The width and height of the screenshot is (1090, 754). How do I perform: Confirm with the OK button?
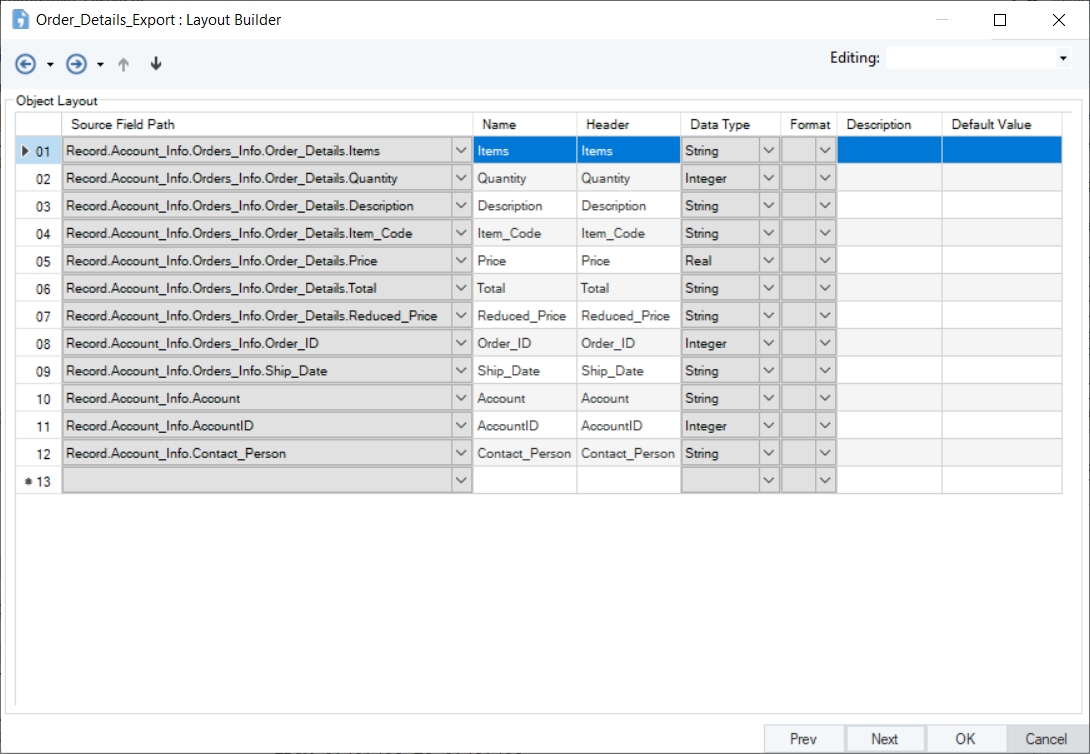tap(965, 739)
